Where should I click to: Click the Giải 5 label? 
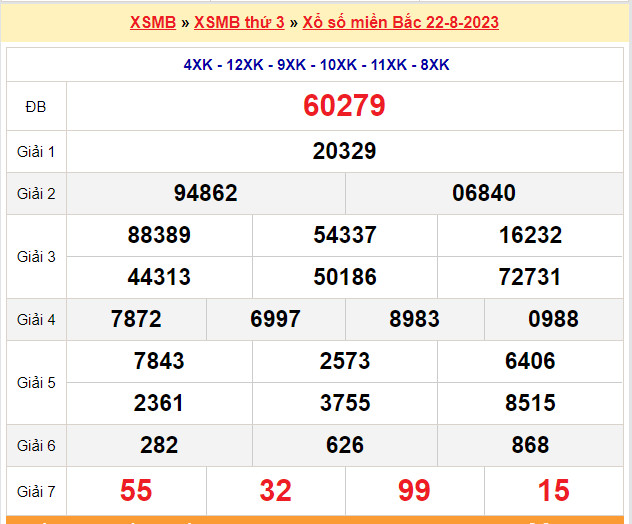[36, 383]
